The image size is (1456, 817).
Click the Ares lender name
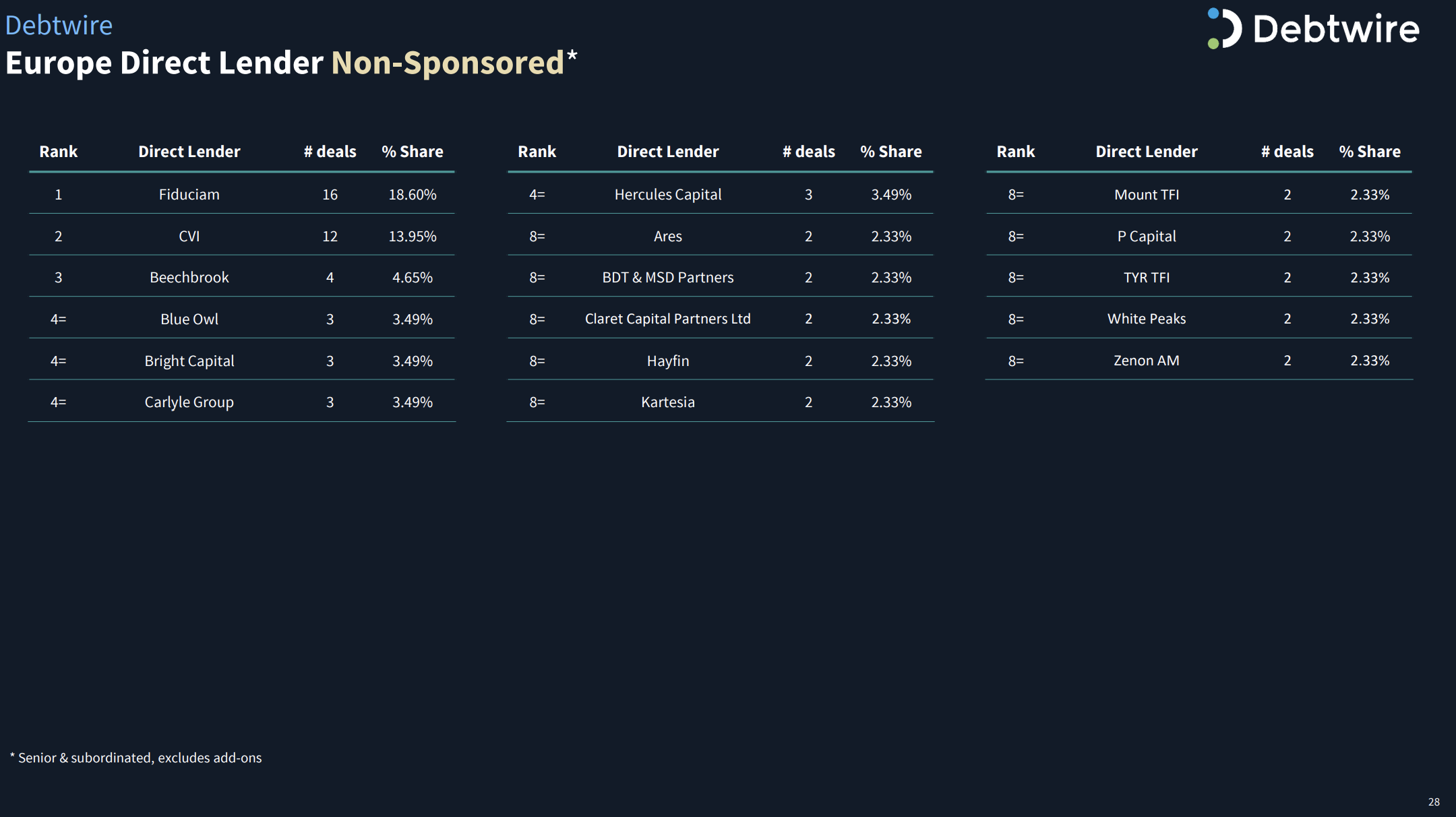coord(668,236)
